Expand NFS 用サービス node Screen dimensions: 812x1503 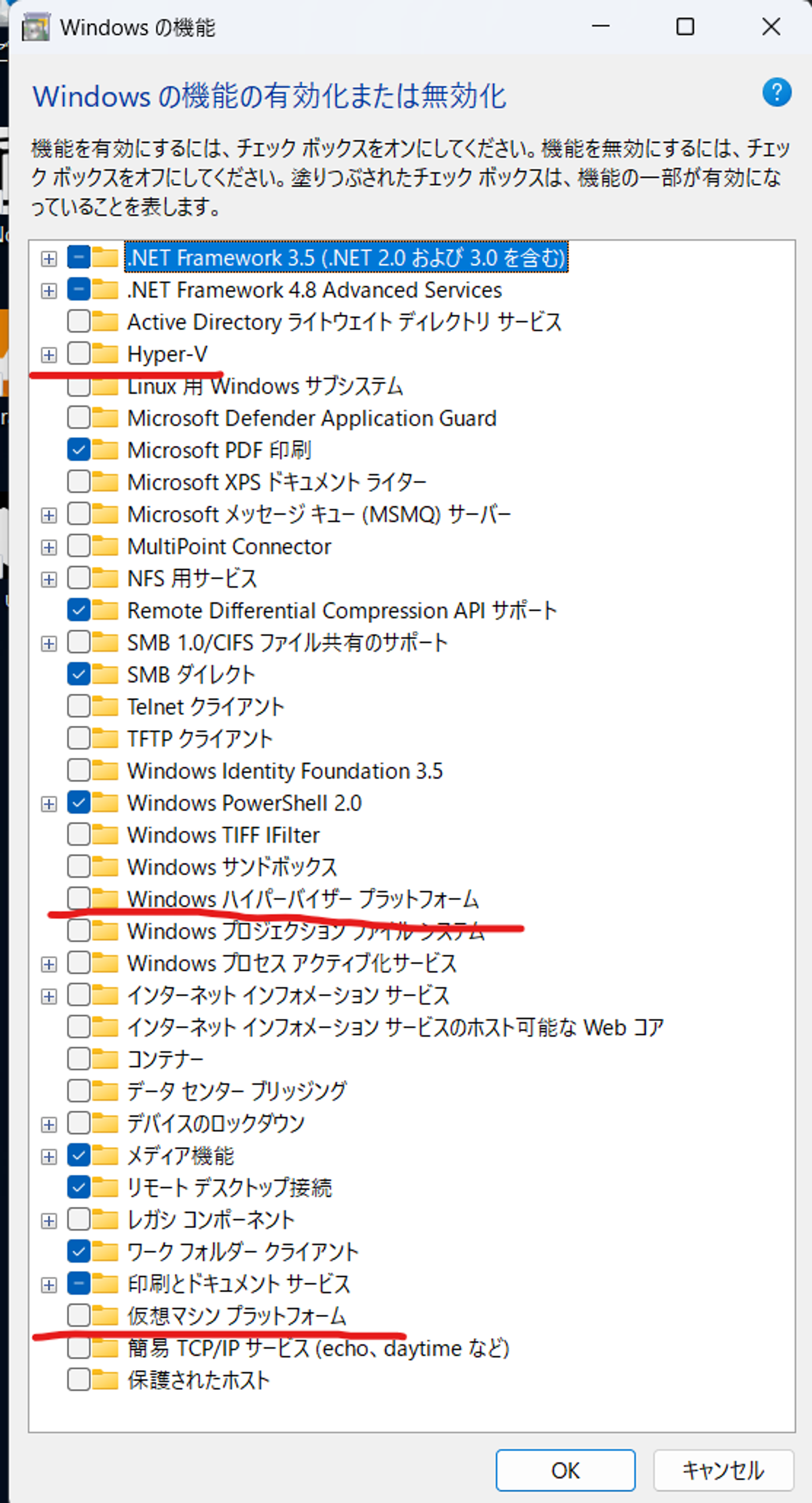point(49,579)
